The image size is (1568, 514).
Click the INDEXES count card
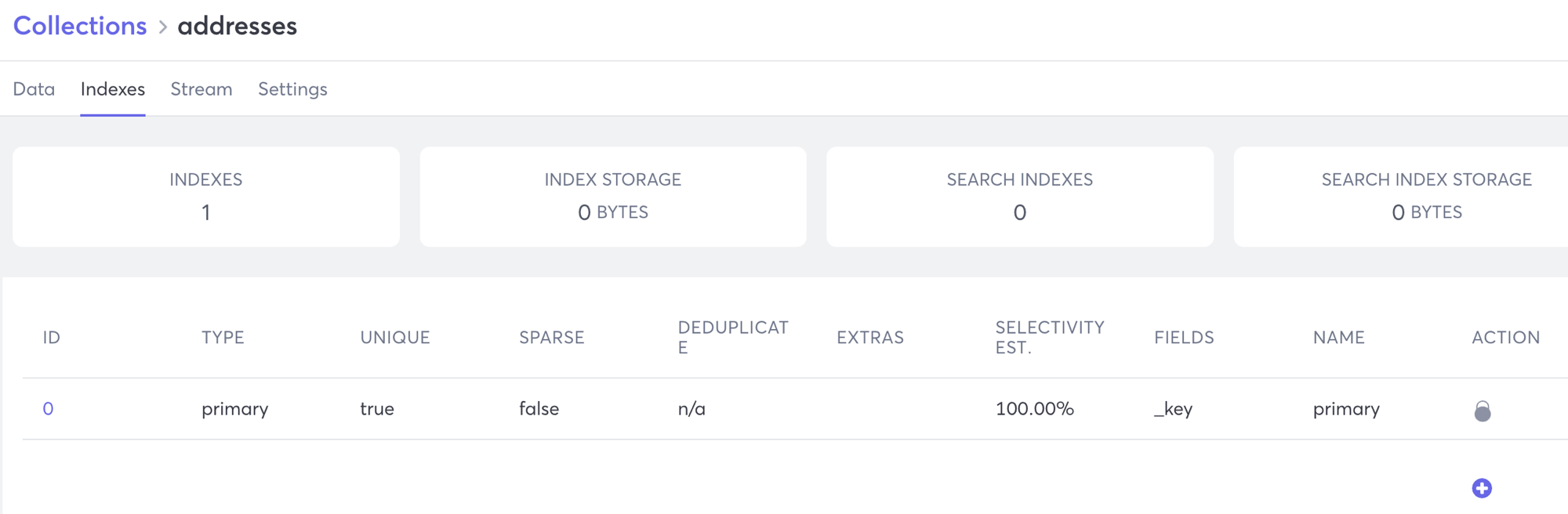(205, 196)
